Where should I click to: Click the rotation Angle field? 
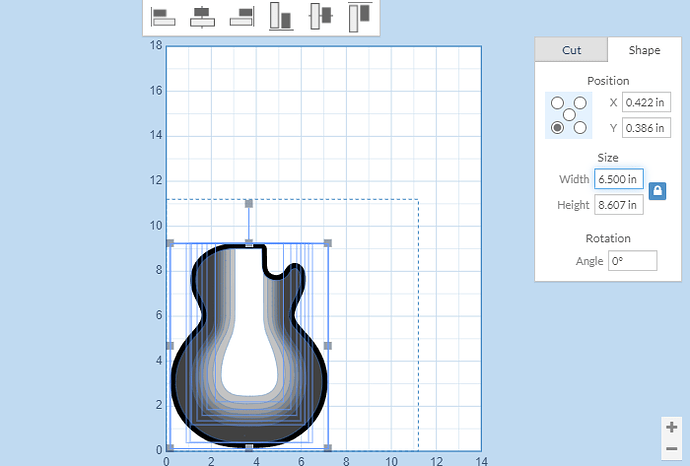(x=632, y=261)
